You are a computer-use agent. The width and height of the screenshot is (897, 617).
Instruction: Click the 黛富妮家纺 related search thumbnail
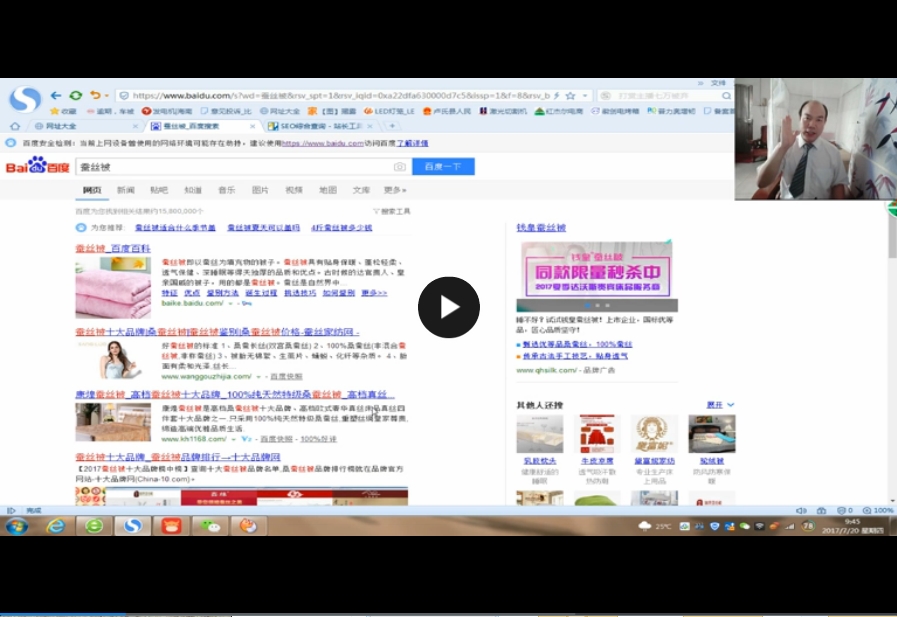[x=654, y=434]
